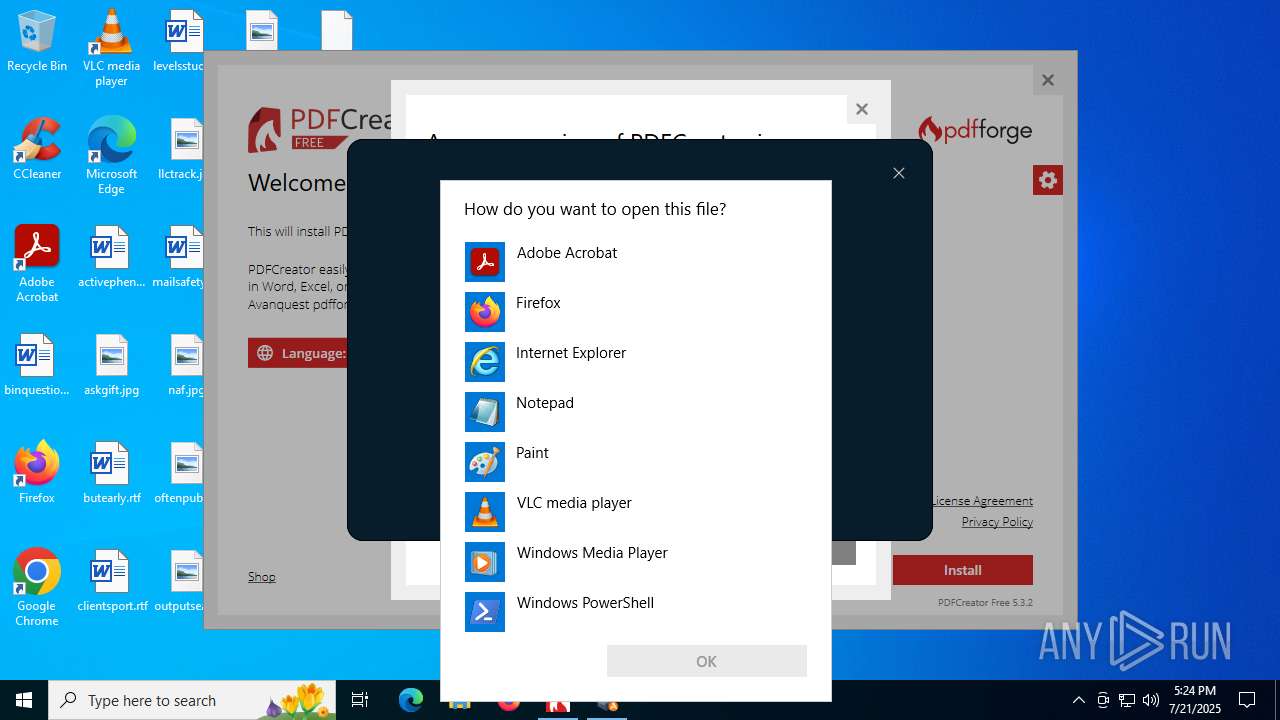Open the Privacy Policy link
This screenshot has width=1280, height=720.
click(x=997, y=522)
